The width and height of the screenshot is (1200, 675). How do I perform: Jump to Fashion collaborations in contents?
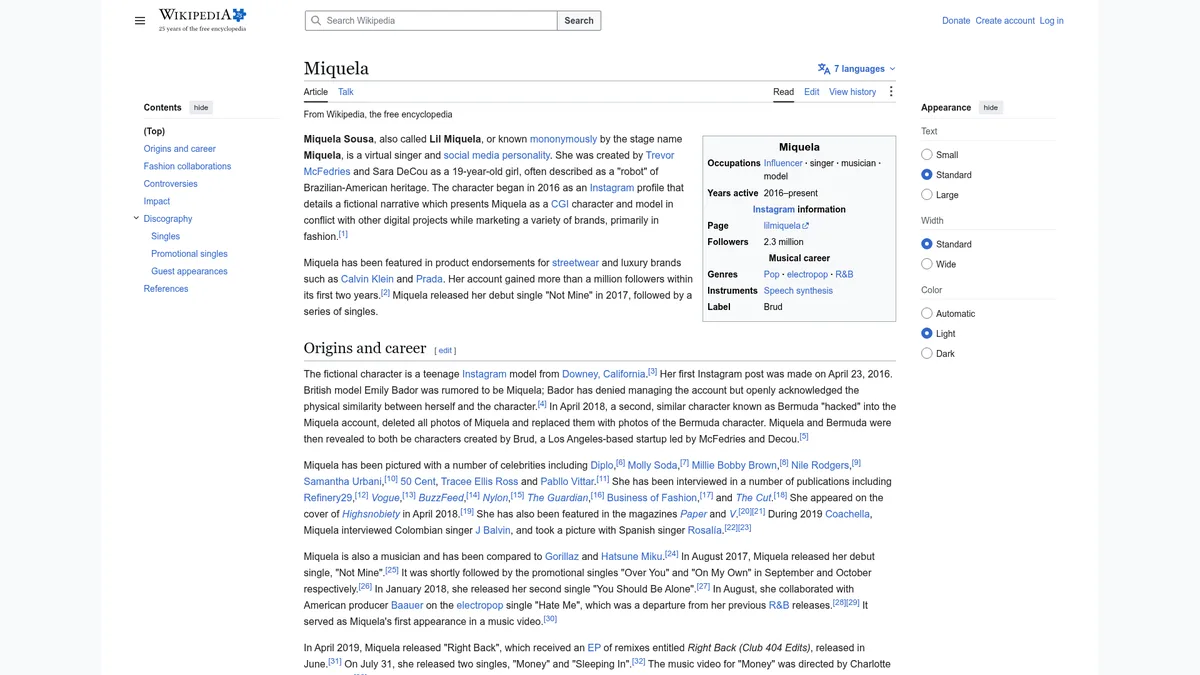187,166
